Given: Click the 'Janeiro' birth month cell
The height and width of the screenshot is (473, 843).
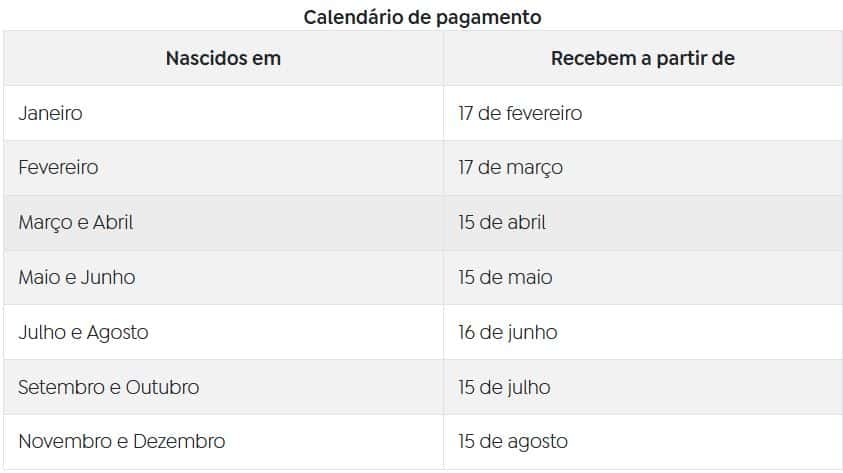Looking at the screenshot, I should click(50, 113).
